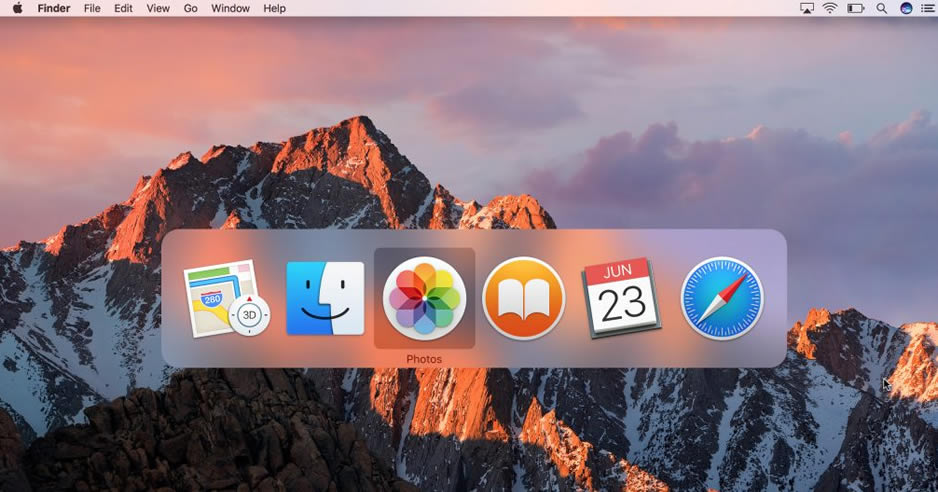Choose the Photos app icon
Image resolution: width=938 pixels, height=492 pixels.
[x=424, y=298]
